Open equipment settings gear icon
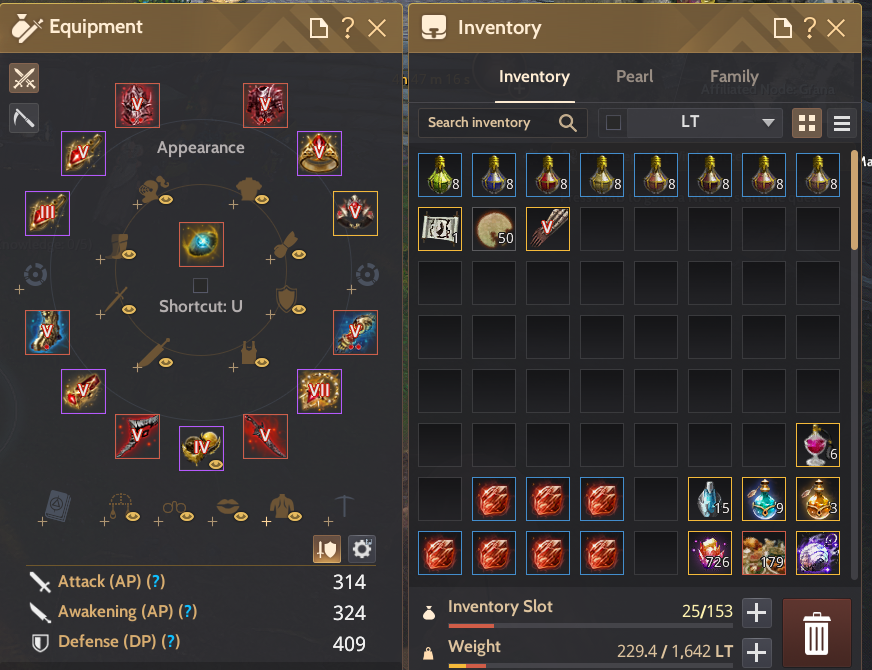 pos(361,549)
